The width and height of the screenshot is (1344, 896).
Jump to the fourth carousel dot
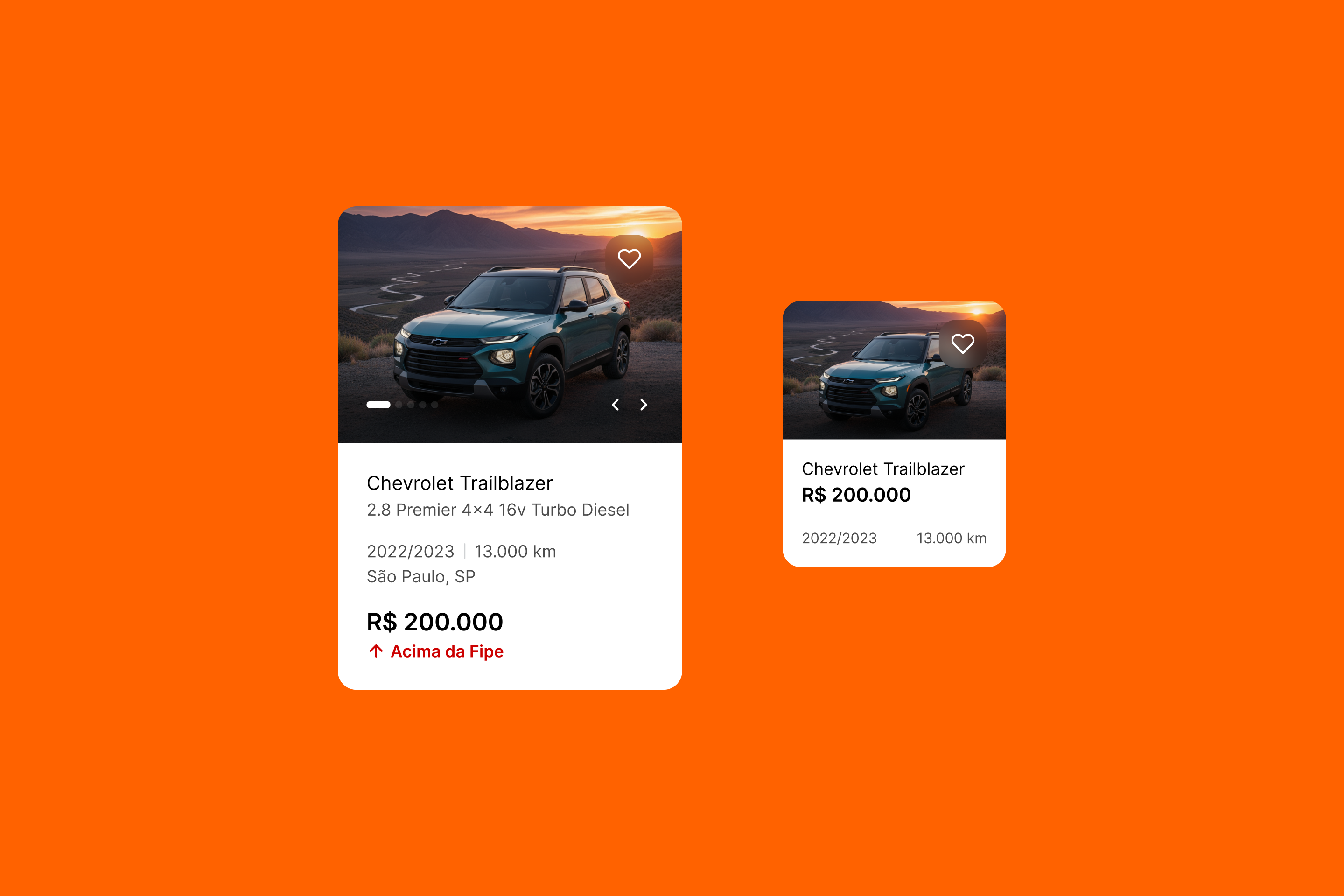[x=423, y=405]
